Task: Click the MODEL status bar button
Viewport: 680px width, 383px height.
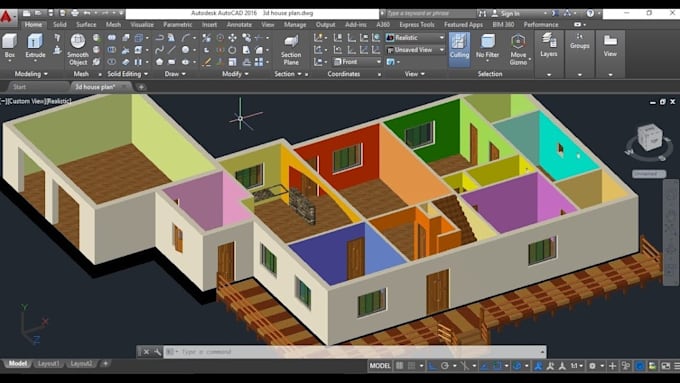Action: tap(380, 366)
